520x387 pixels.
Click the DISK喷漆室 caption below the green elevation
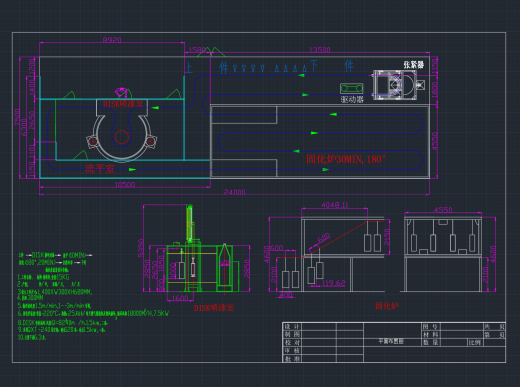[214, 308]
